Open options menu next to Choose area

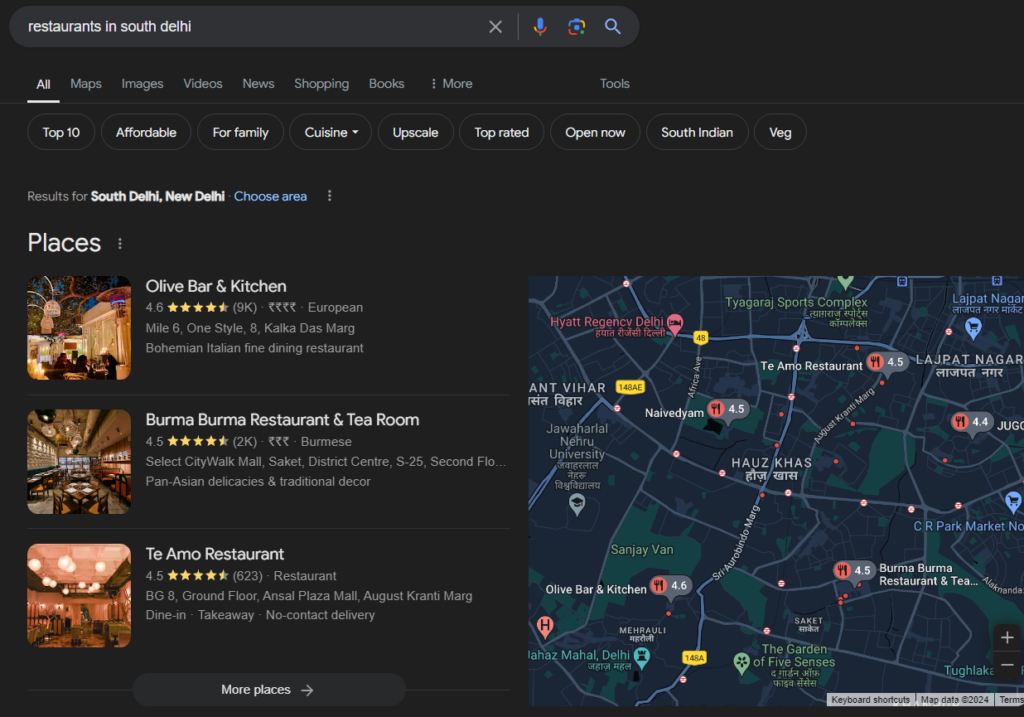point(329,196)
